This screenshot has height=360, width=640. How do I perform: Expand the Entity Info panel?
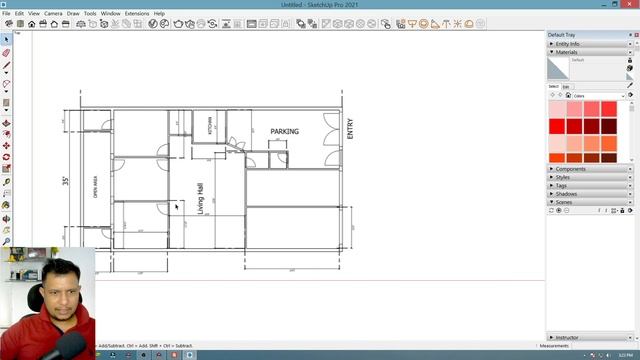point(589,44)
